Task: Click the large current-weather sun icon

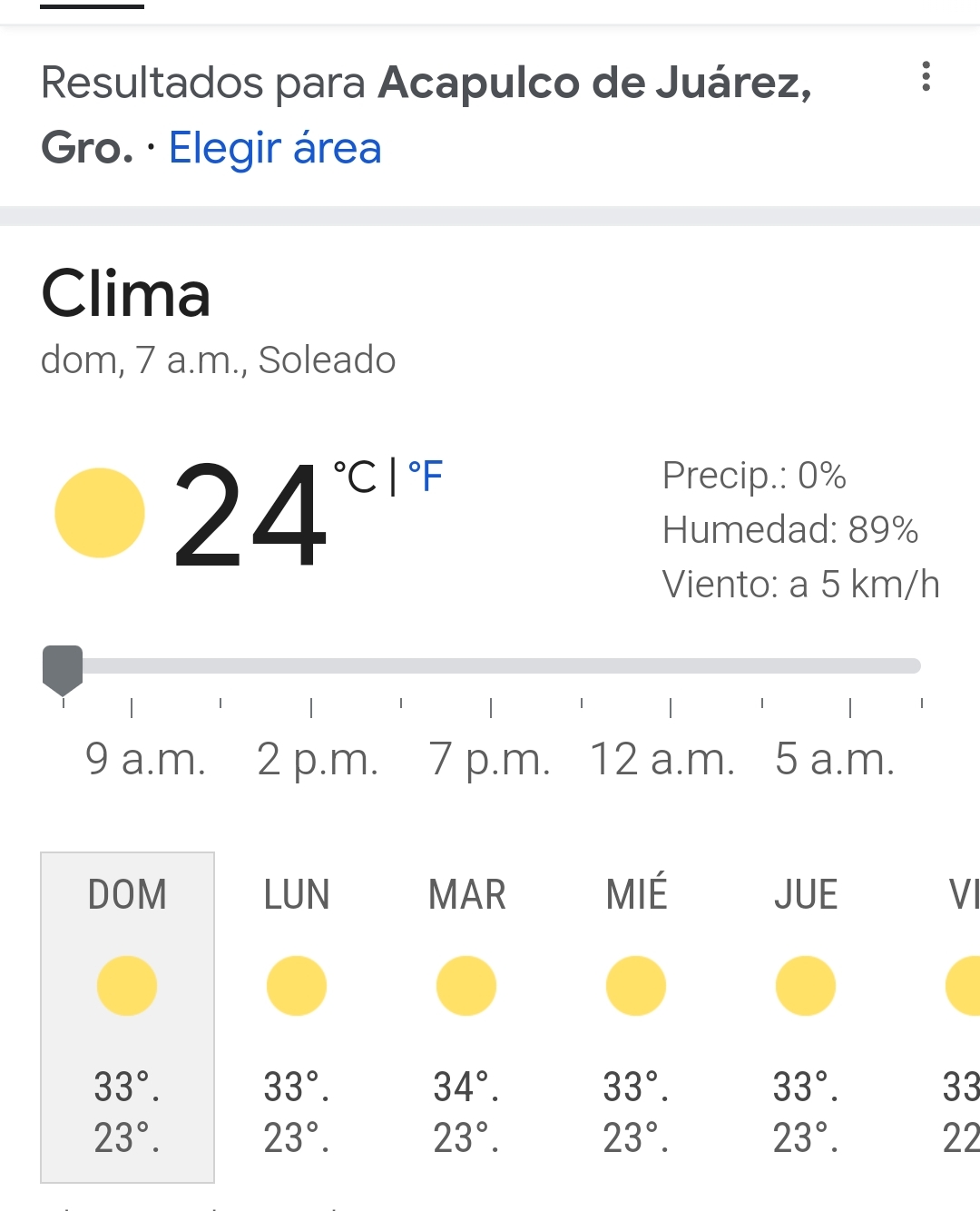Action: pyautogui.click(x=100, y=513)
